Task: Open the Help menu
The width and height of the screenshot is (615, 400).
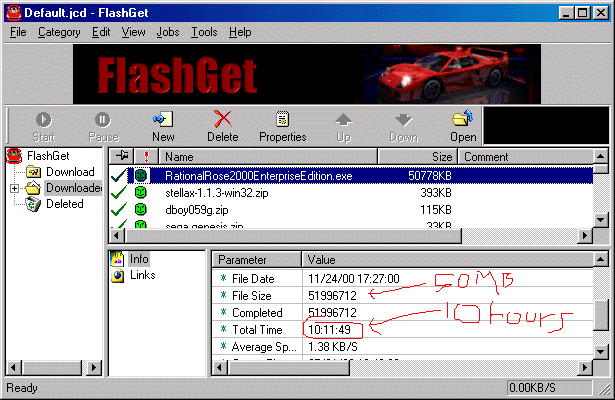Action: click(240, 32)
